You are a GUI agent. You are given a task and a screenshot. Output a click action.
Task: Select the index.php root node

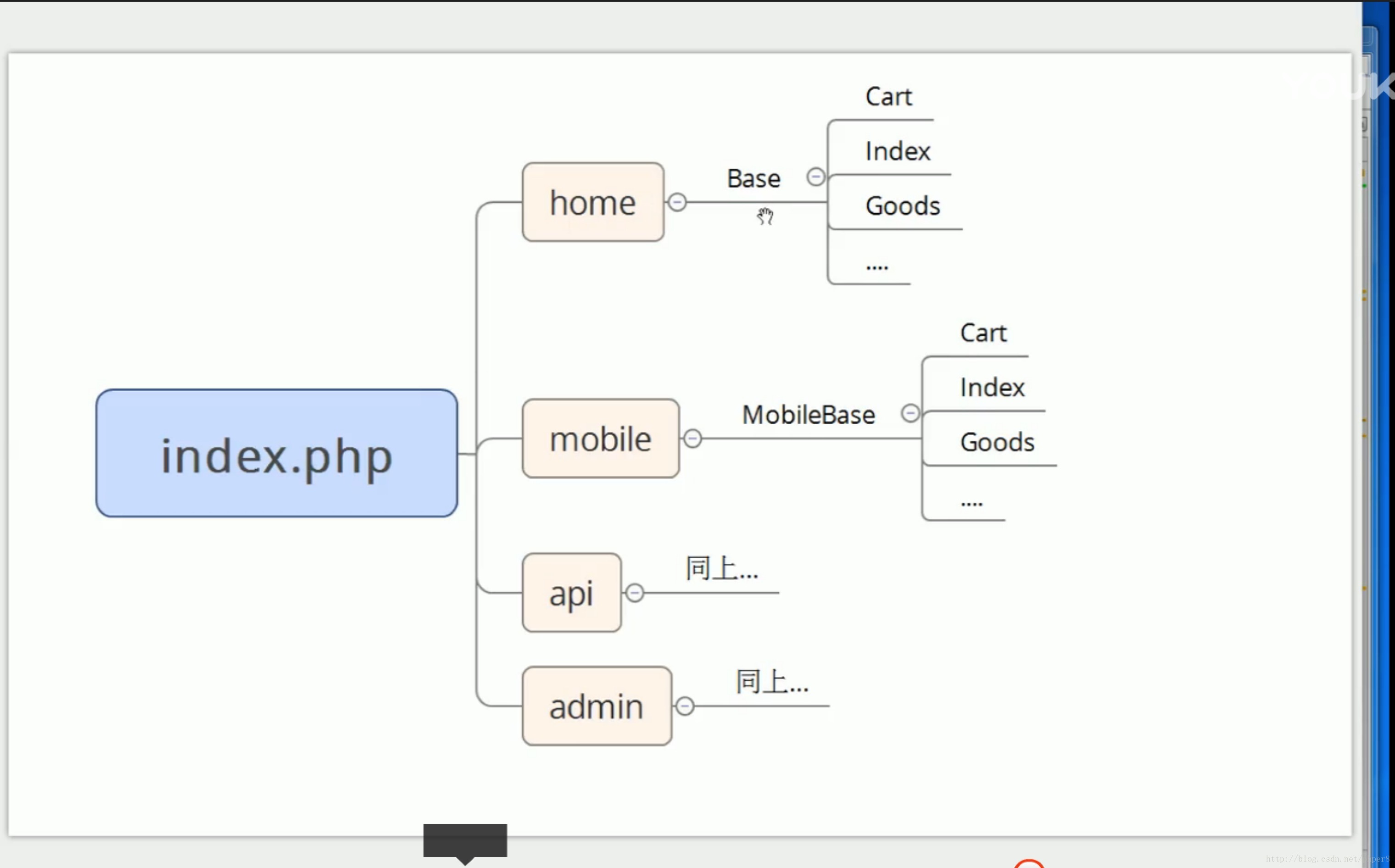[277, 454]
